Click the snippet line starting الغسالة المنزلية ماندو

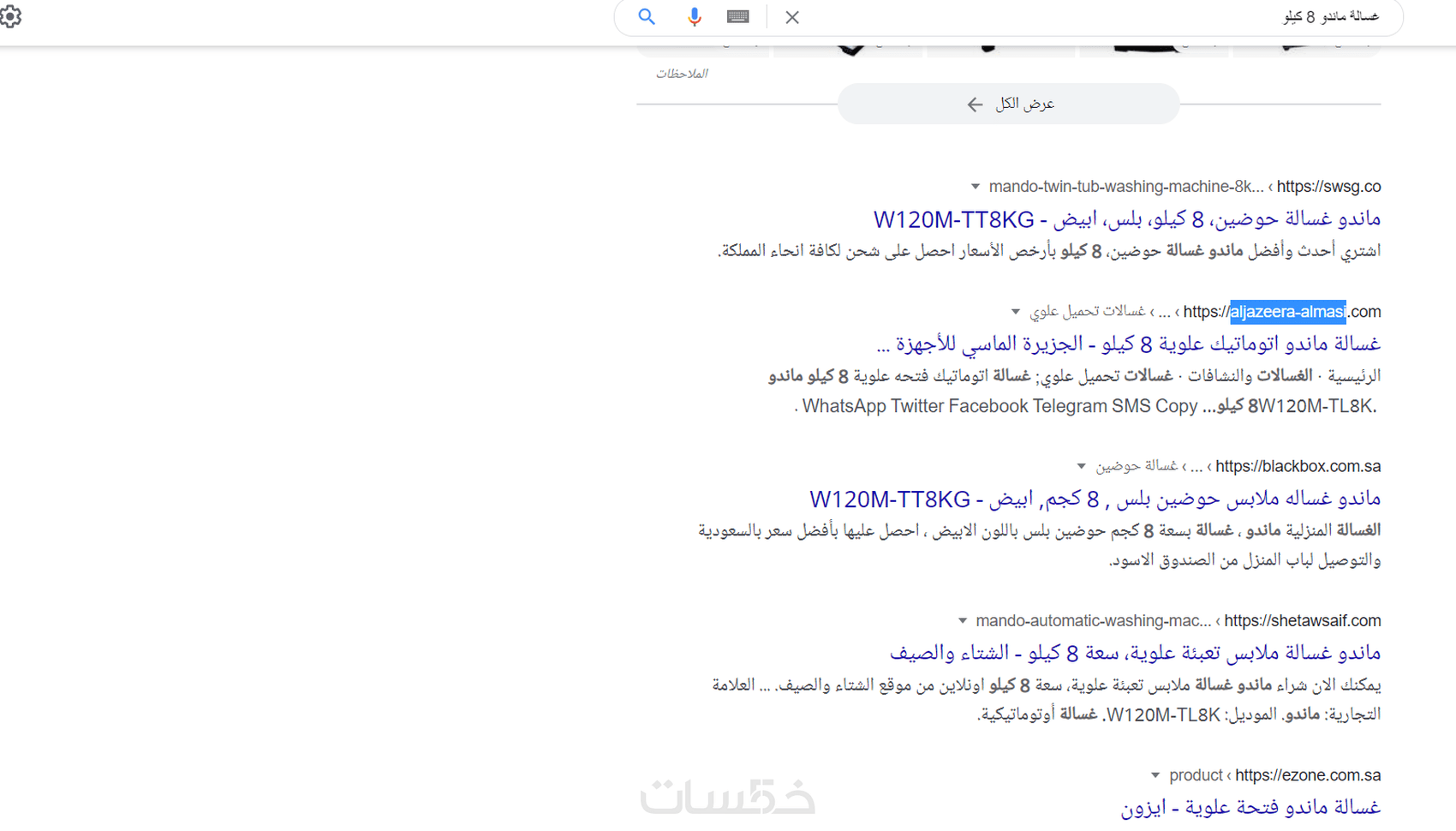coord(1040,531)
